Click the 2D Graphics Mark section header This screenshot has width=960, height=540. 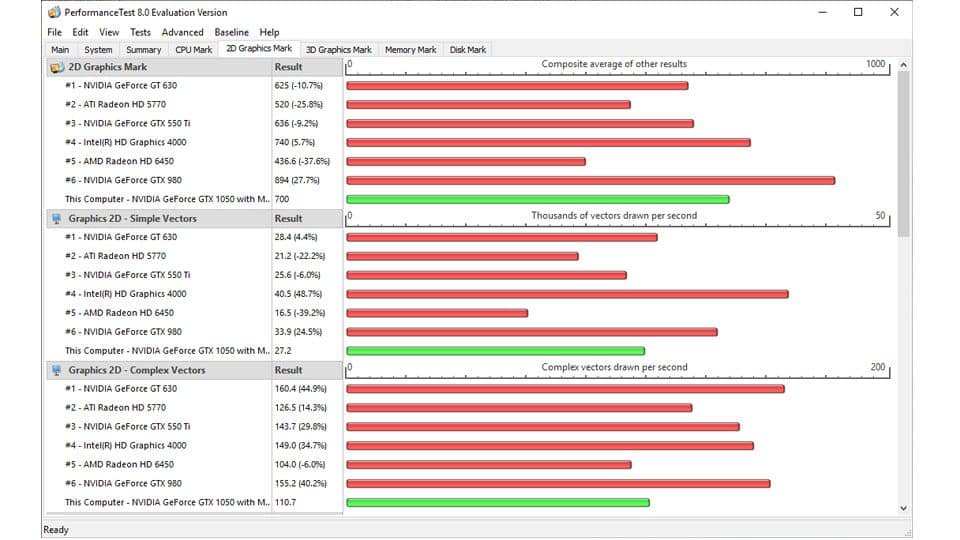tap(159, 67)
